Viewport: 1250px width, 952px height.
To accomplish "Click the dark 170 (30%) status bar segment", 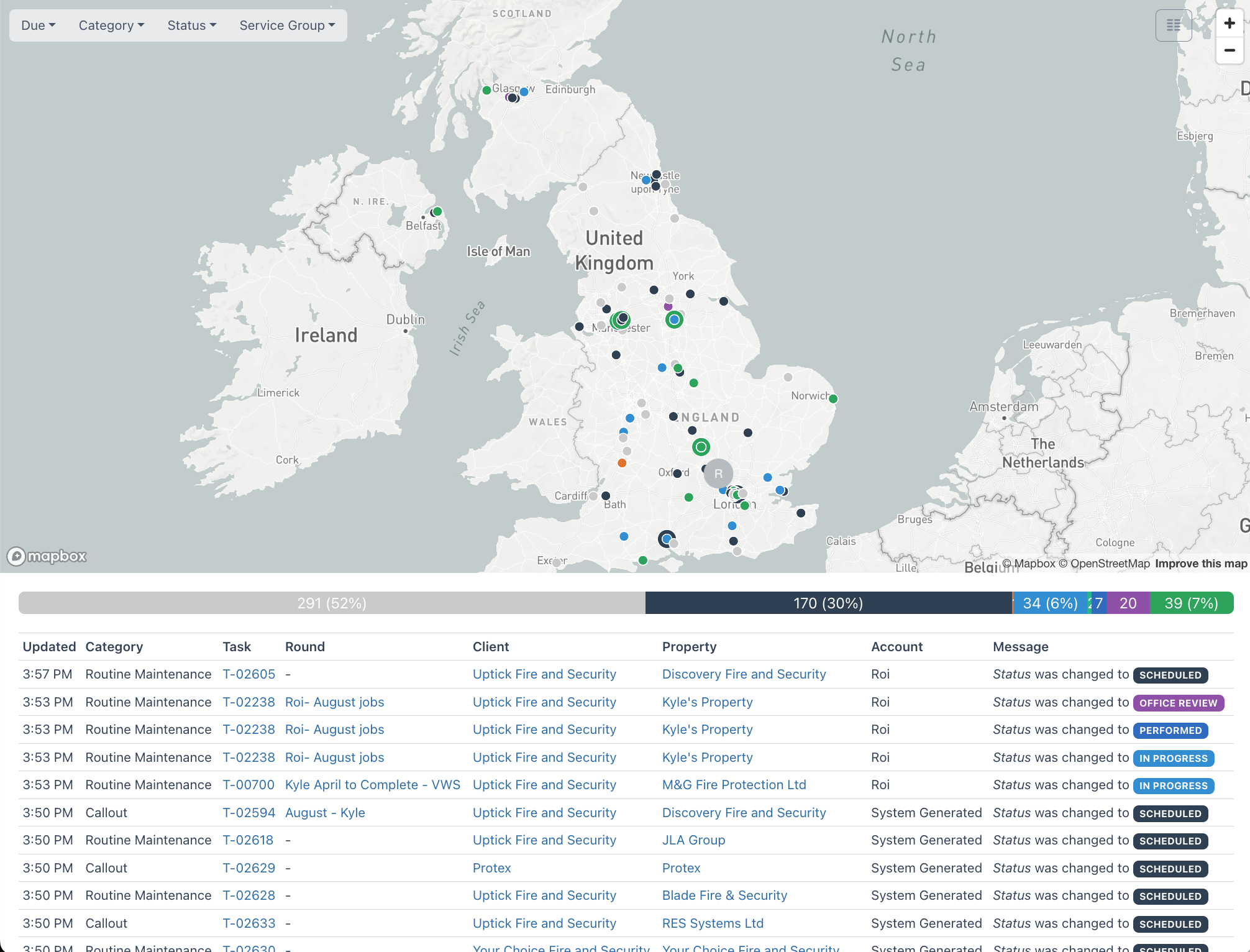I will coord(828,603).
